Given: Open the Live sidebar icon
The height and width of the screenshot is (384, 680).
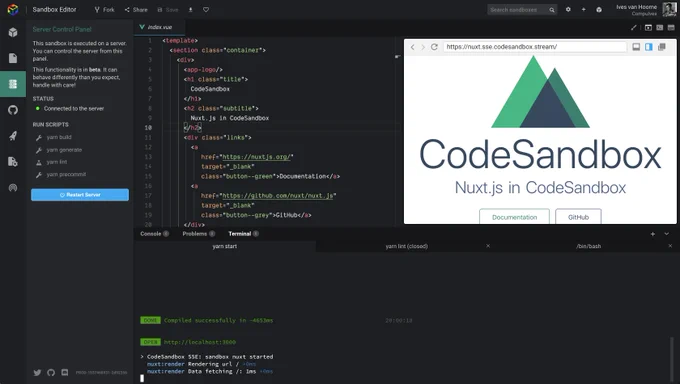Looking at the screenshot, I should tap(13, 187).
